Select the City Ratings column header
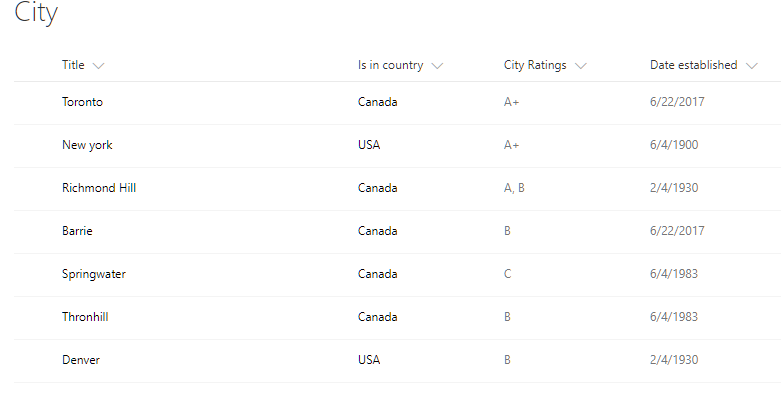This screenshot has height=411, width=781. [x=535, y=65]
